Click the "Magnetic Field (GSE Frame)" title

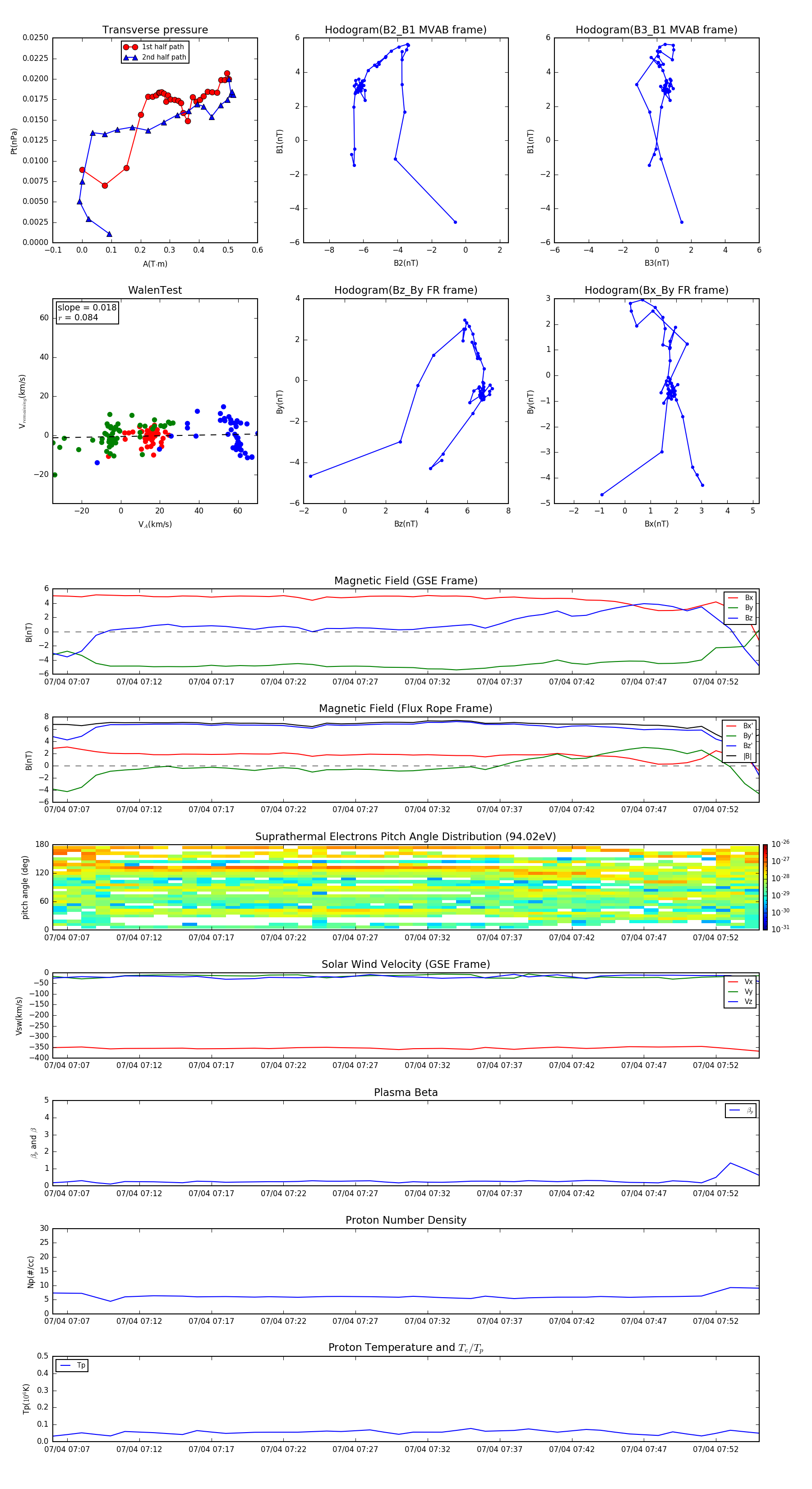[406, 581]
